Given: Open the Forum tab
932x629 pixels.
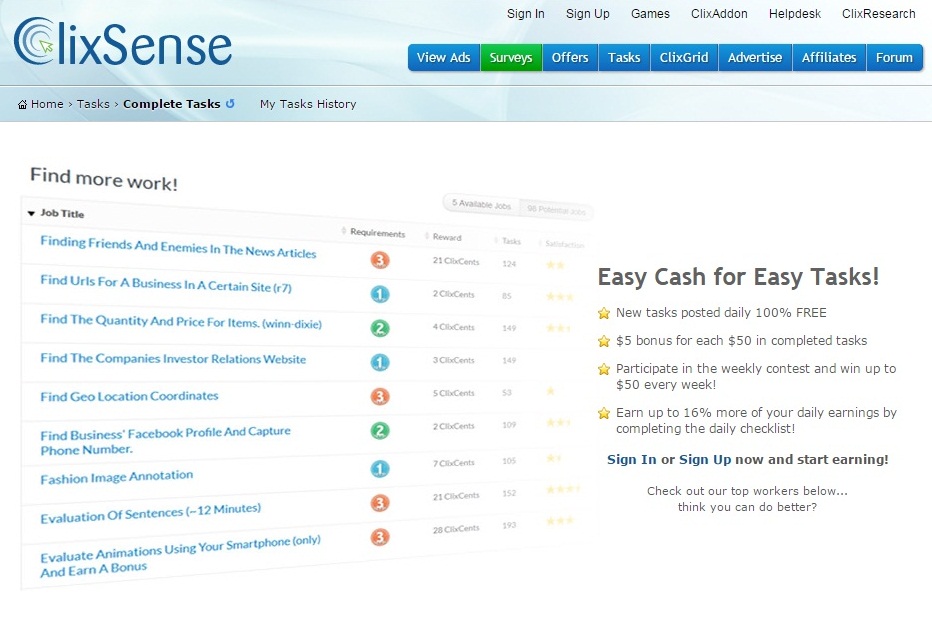Looking at the screenshot, I should point(894,58).
